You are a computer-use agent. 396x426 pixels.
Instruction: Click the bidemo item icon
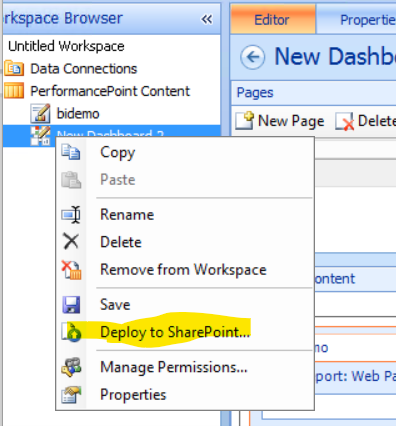(40, 113)
